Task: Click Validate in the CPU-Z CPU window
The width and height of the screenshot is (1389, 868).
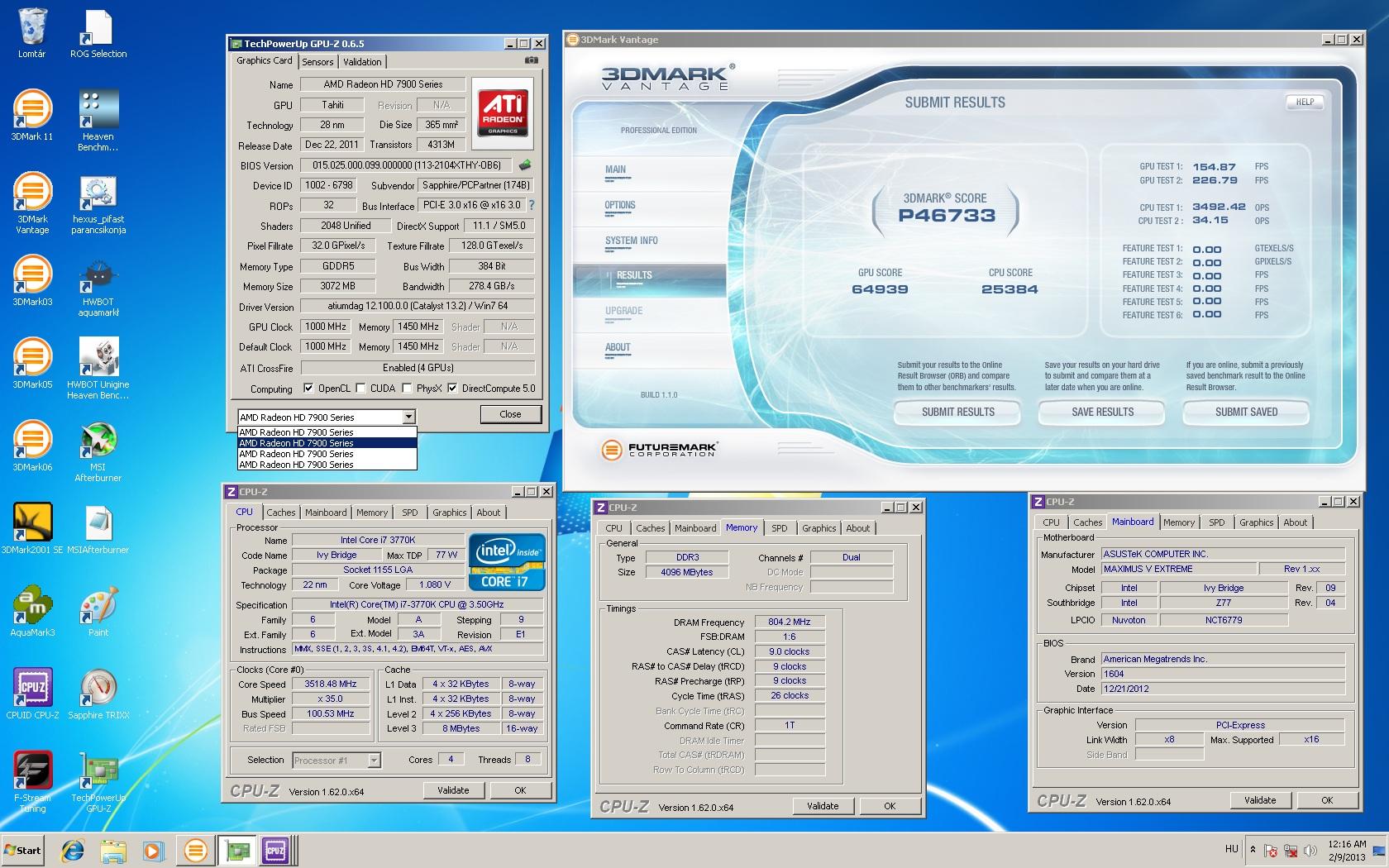Action: click(453, 790)
